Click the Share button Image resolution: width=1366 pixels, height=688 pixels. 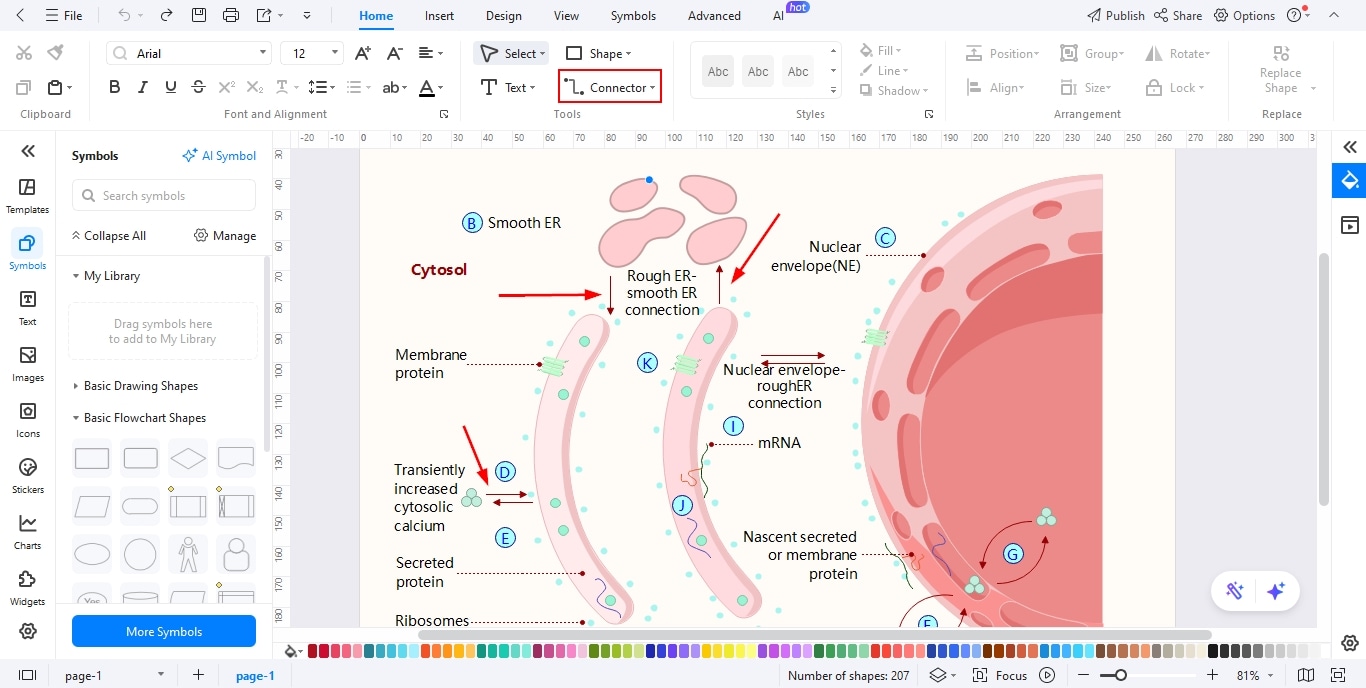1178,15
